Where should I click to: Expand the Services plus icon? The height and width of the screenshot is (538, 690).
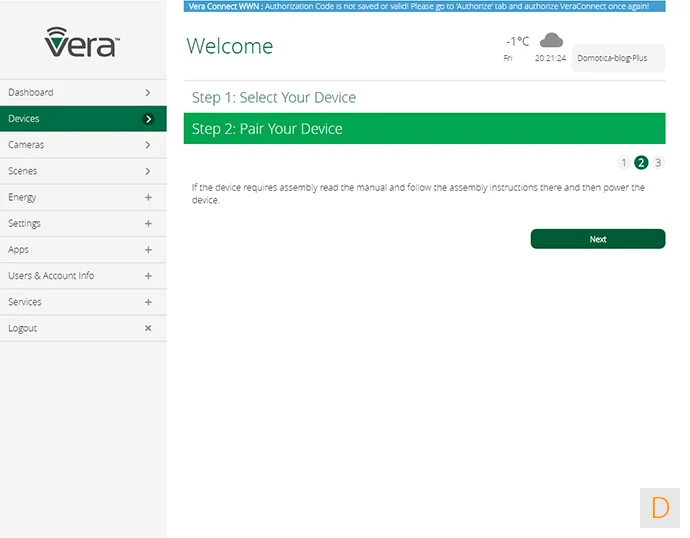[148, 302]
